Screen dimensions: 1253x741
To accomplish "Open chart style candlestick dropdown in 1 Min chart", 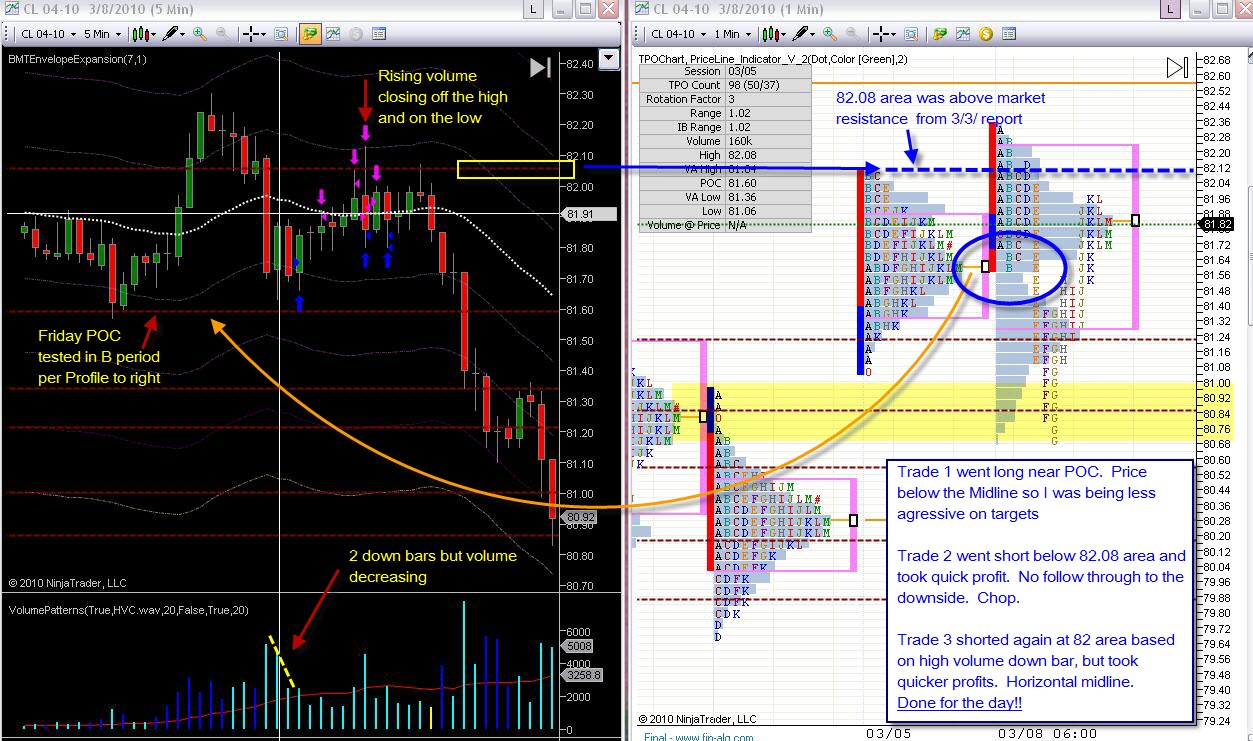I will click(774, 34).
